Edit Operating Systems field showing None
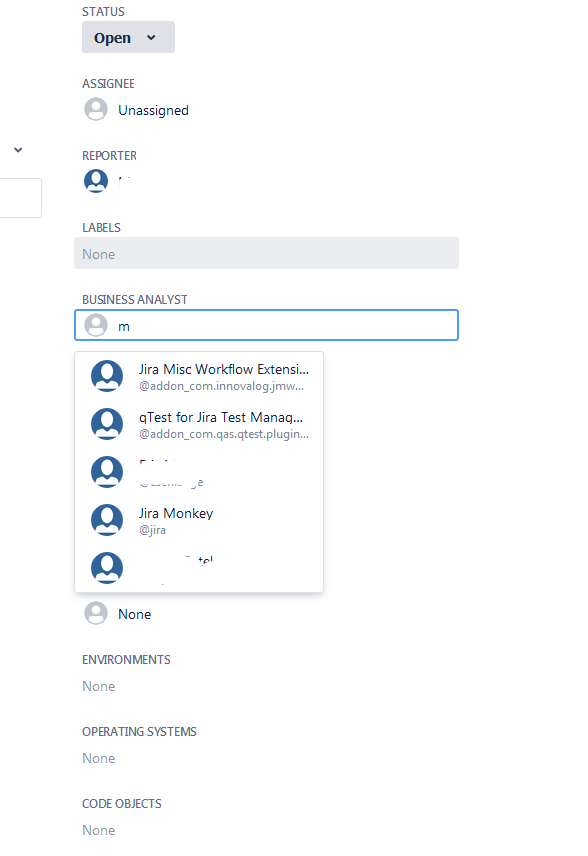This screenshot has width=588, height=856. click(x=99, y=758)
